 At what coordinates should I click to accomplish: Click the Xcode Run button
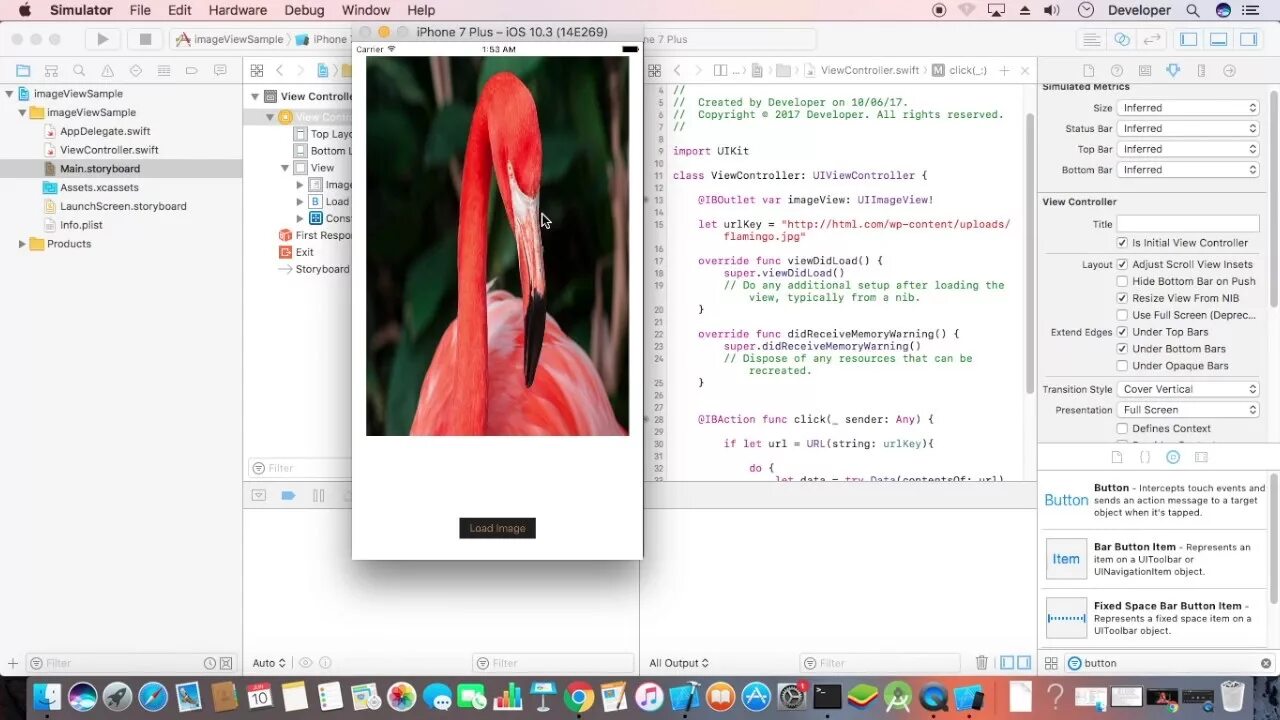102,39
